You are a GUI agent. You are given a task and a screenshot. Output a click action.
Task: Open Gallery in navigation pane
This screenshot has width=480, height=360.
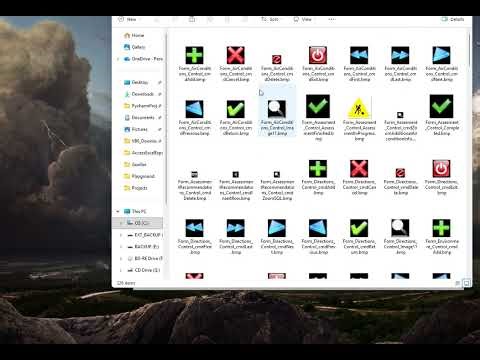(x=135, y=47)
